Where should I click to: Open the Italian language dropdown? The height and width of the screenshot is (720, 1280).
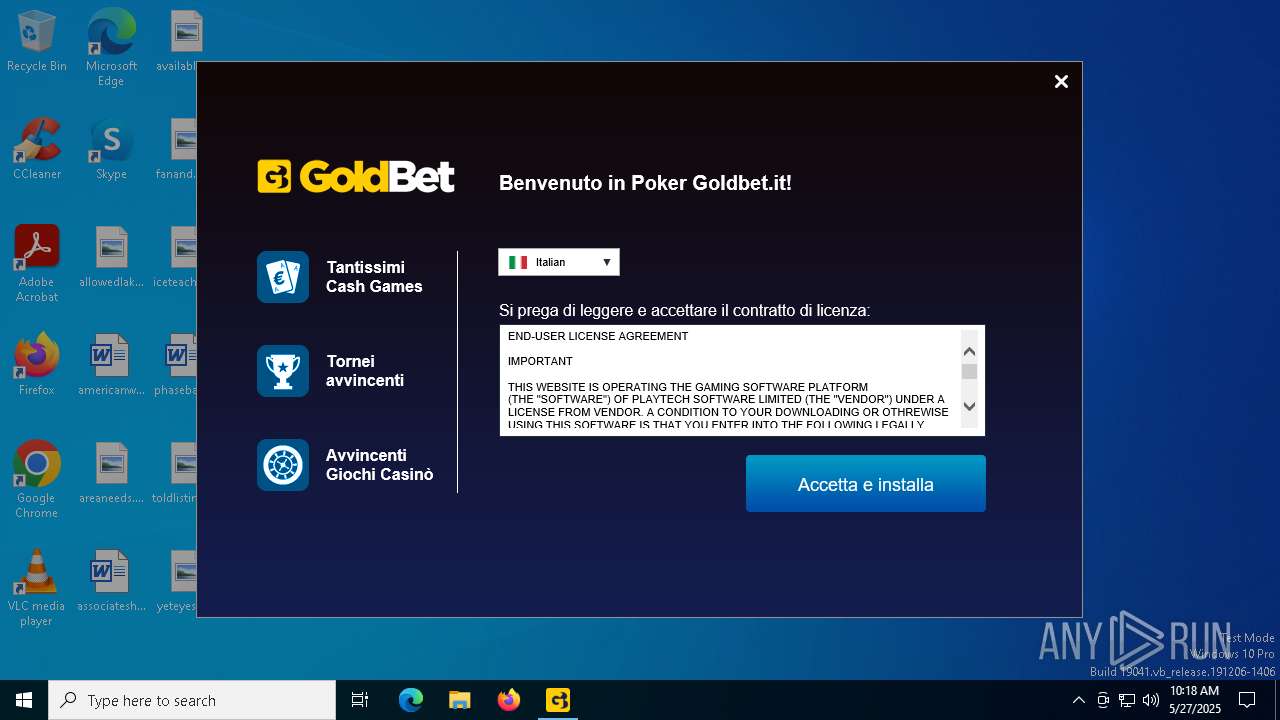point(559,262)
